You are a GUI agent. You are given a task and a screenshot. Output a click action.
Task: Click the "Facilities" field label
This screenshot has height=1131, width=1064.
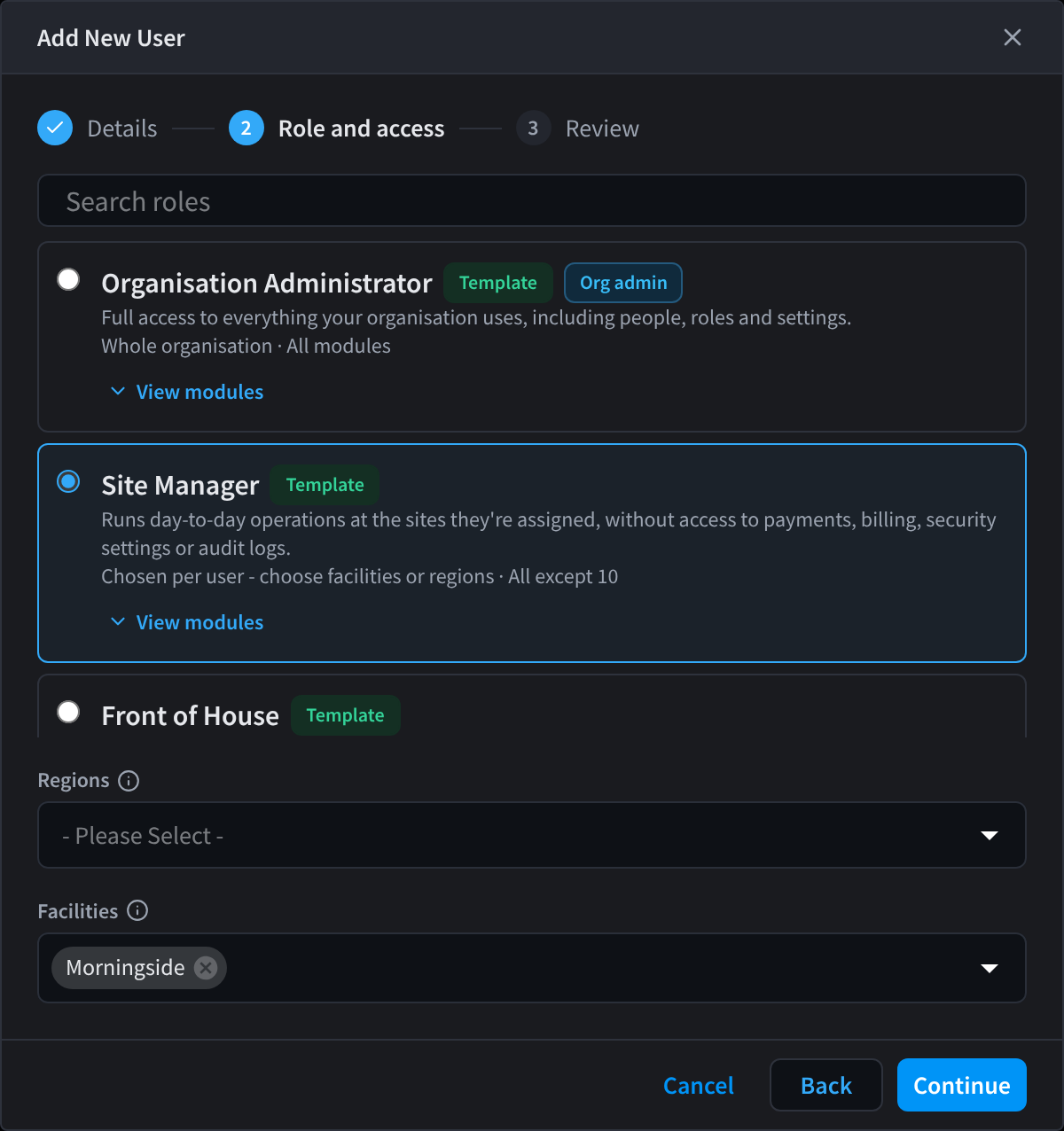point(78,911)
